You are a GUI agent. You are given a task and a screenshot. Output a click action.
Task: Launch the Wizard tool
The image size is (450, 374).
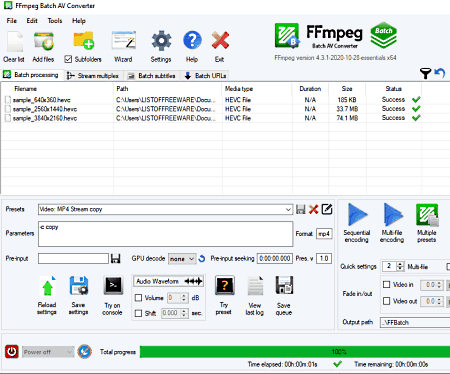(124, 41)
